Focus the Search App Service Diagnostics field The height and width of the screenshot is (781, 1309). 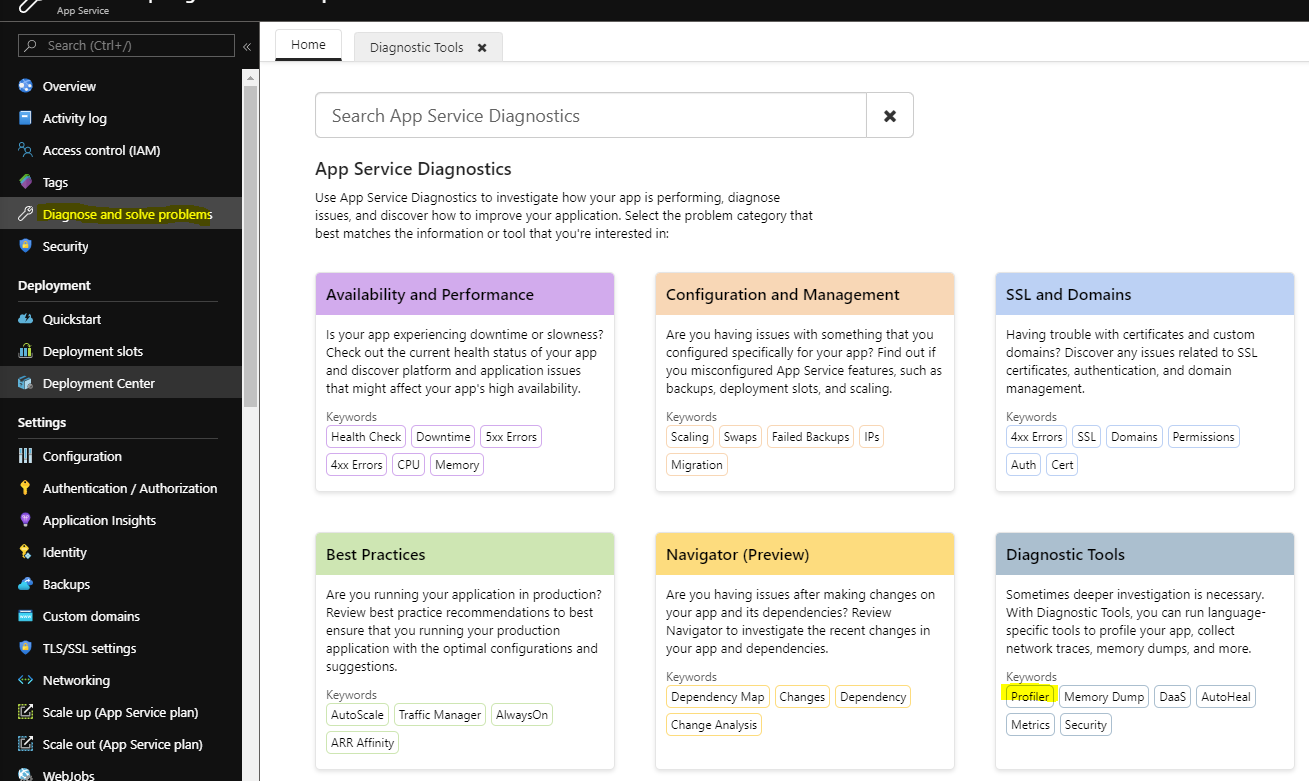591,116
